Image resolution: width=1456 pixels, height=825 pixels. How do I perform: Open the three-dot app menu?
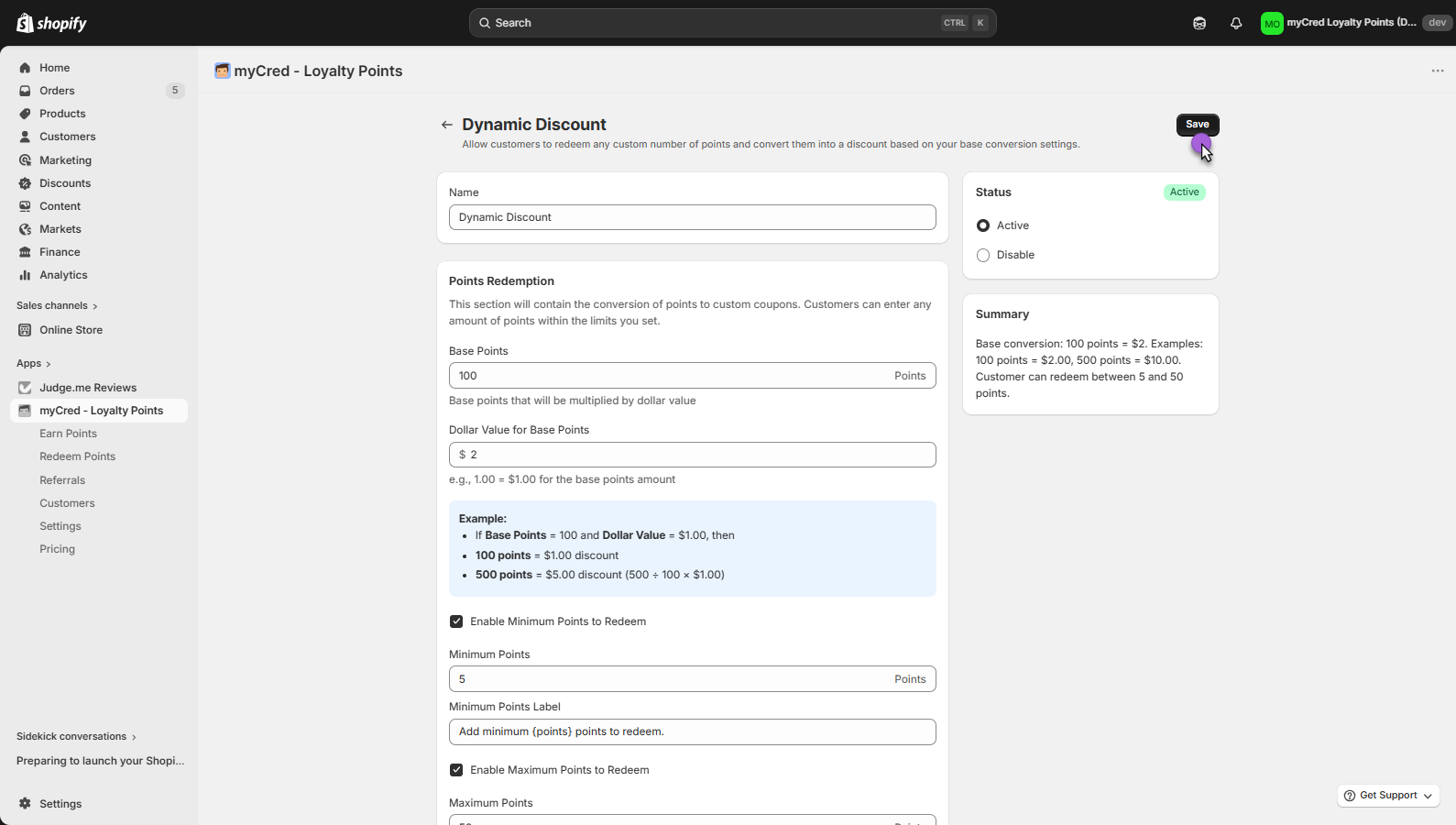[1437, 71]
